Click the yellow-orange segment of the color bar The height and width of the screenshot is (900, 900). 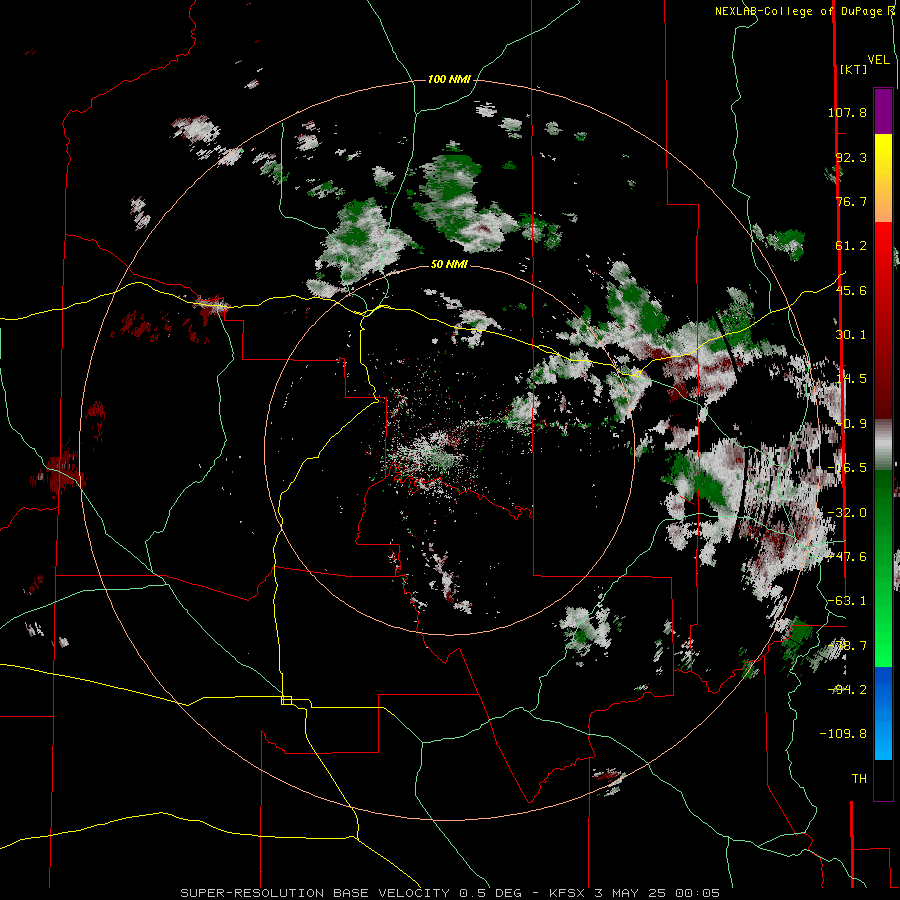(883, 178)
